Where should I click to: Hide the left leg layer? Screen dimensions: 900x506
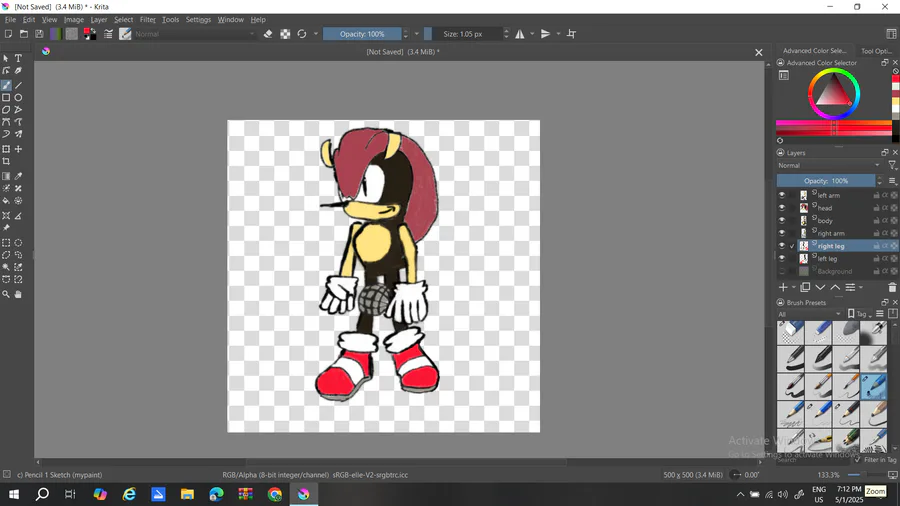click(782, 258)
